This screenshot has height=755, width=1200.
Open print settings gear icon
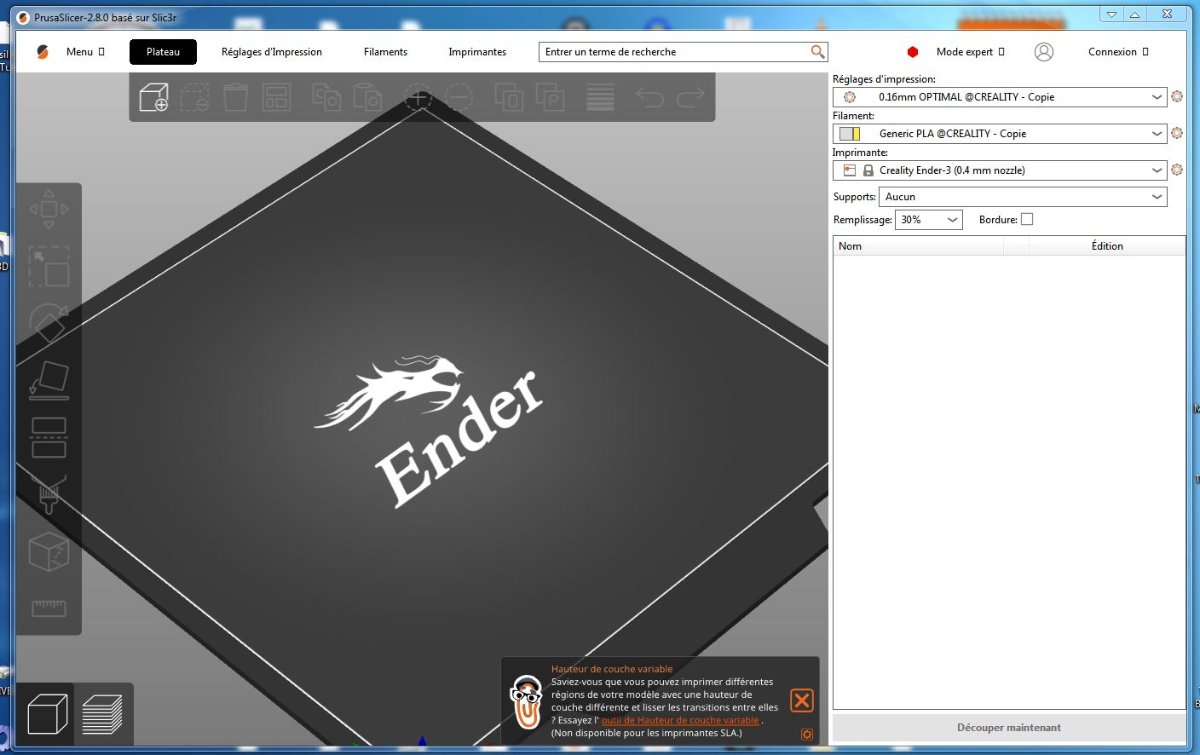(1177, 97)
